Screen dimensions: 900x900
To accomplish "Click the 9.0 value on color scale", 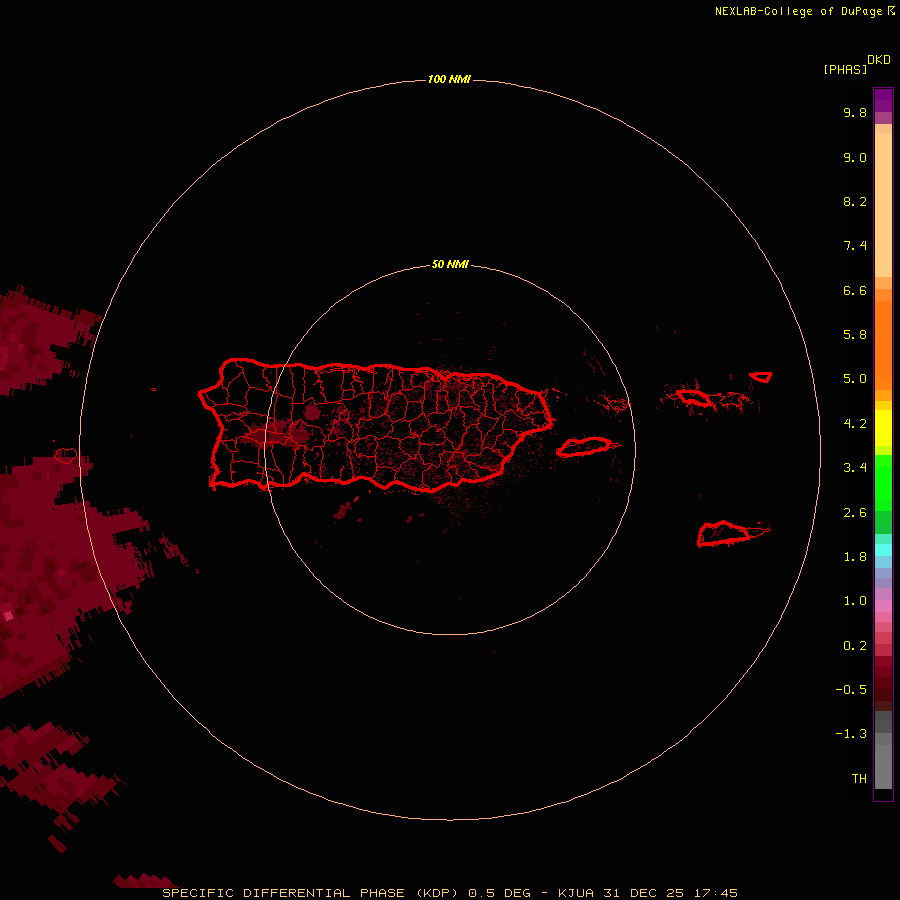I will click(855, 157).
